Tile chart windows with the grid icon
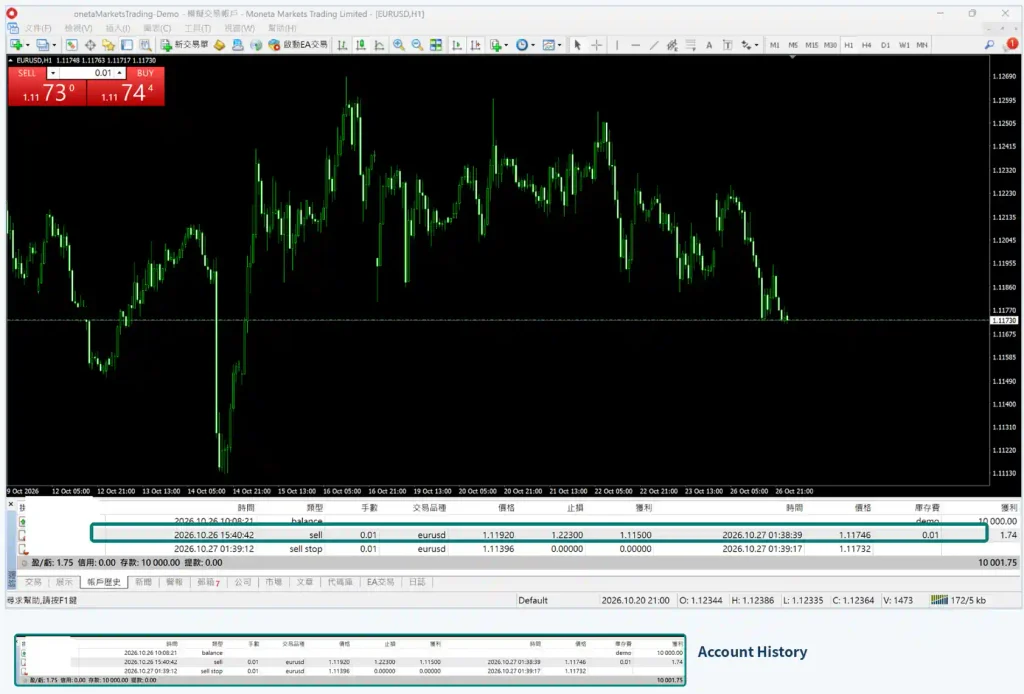 436,45
